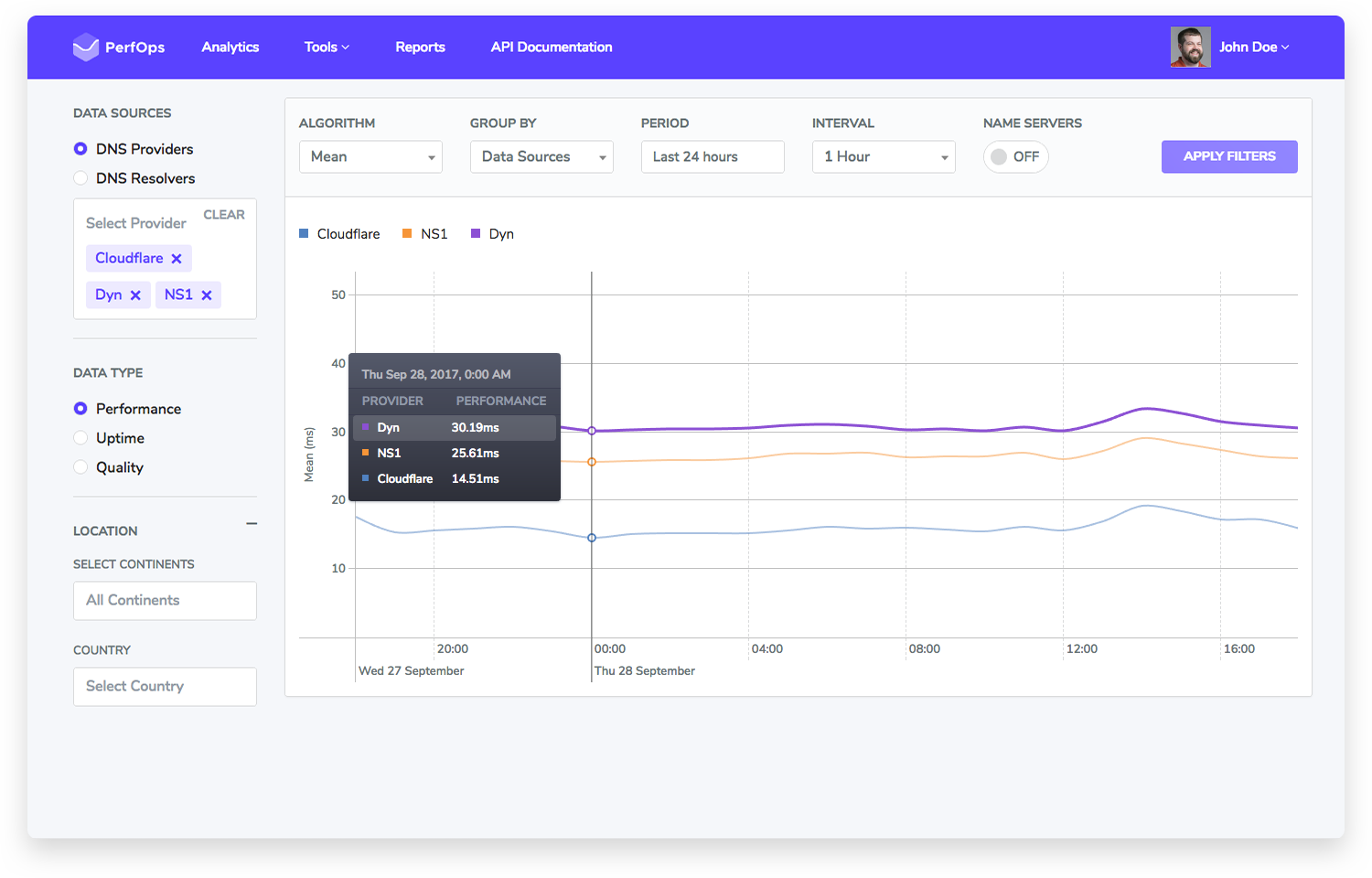Go to the Reports page

tap(420, 48)
